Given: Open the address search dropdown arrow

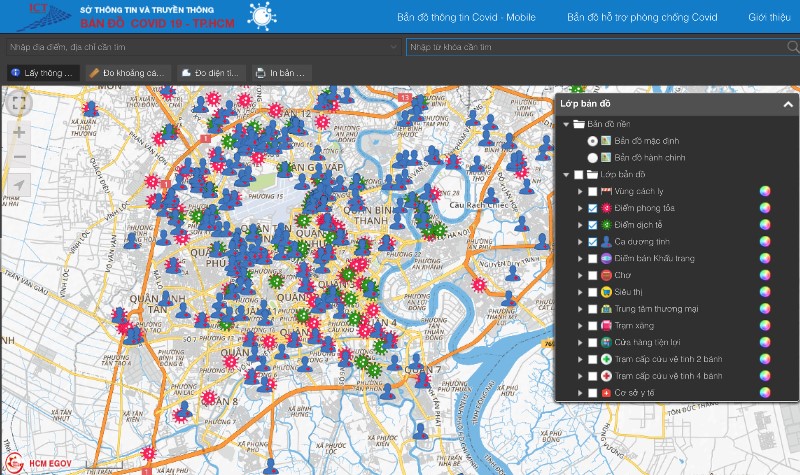Looking at the screenshot, I should click(394, 46).
